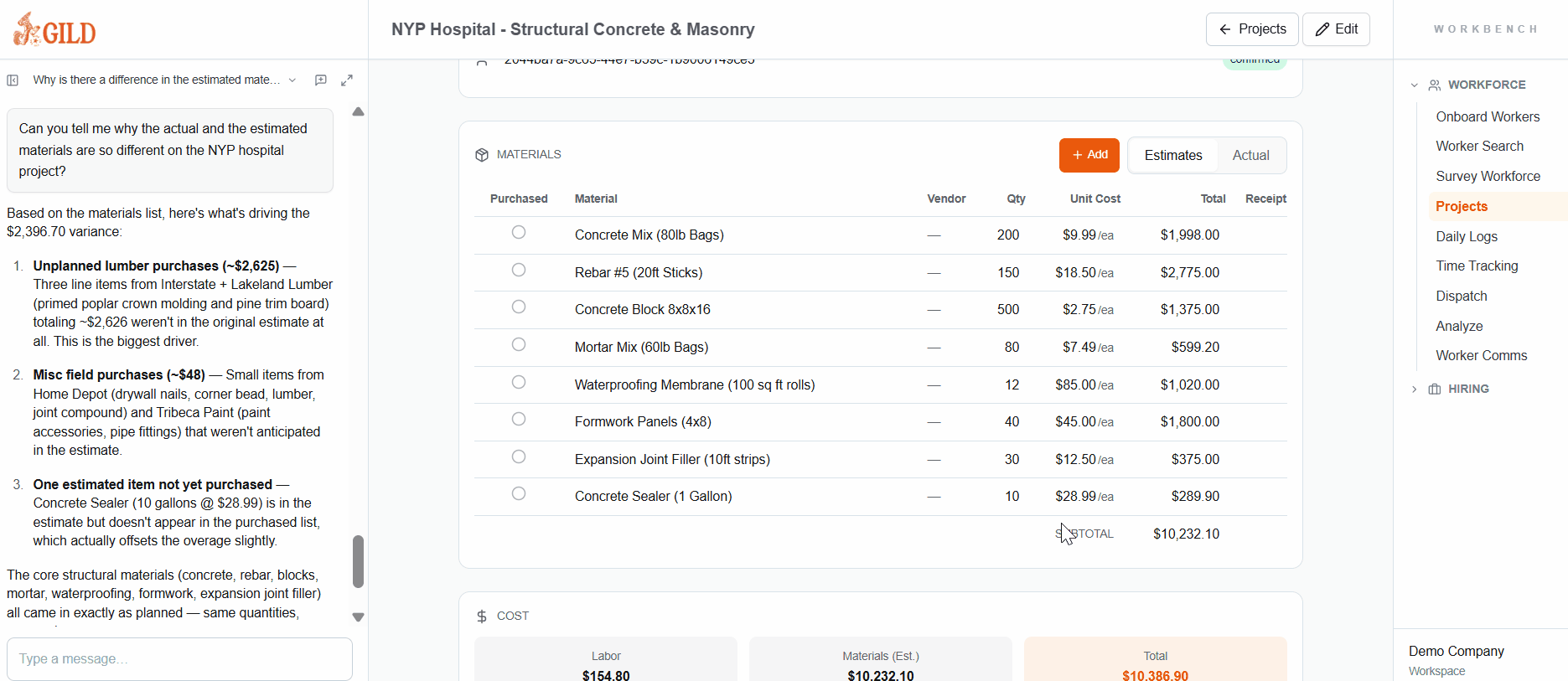This screenshot has width=1568, height=681.
Task: Click the Purchased column header
Action: point(519,199)
